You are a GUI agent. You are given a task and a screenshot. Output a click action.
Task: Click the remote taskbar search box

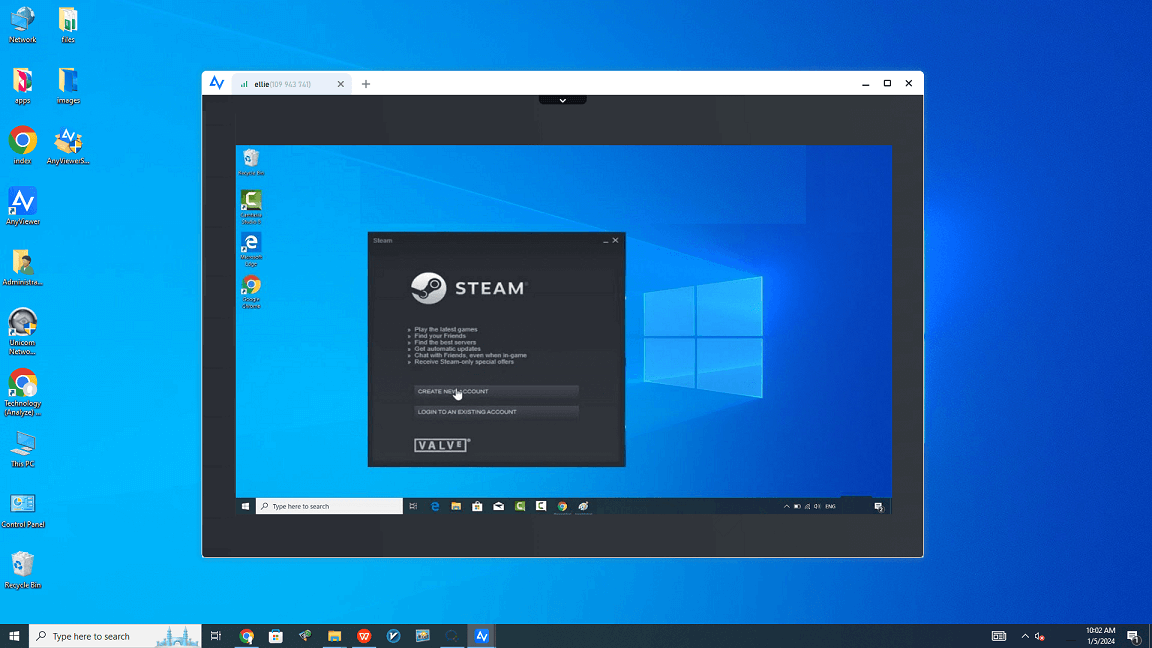tap(330, 507)
